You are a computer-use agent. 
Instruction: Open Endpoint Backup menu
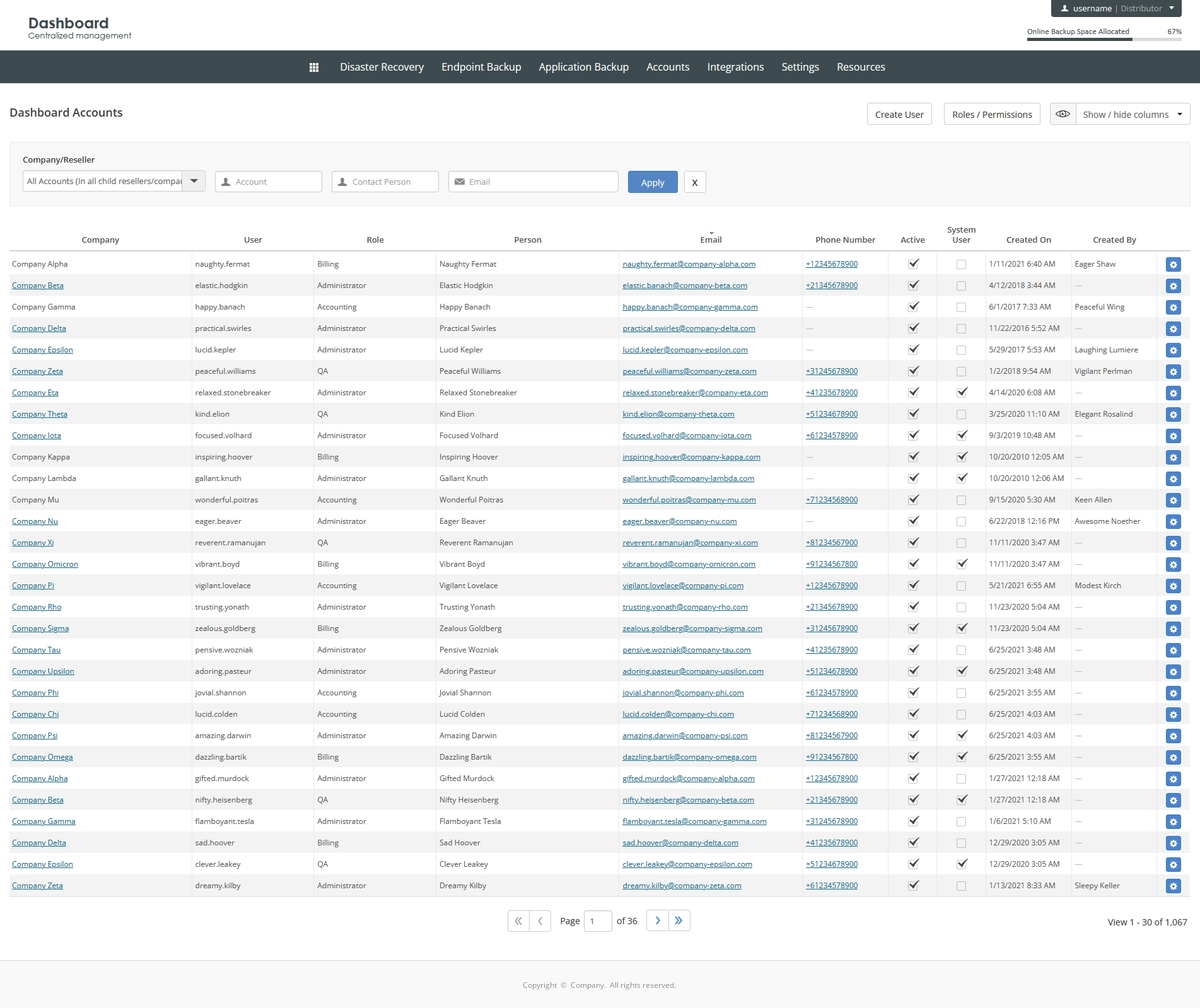tap(481, 67)
